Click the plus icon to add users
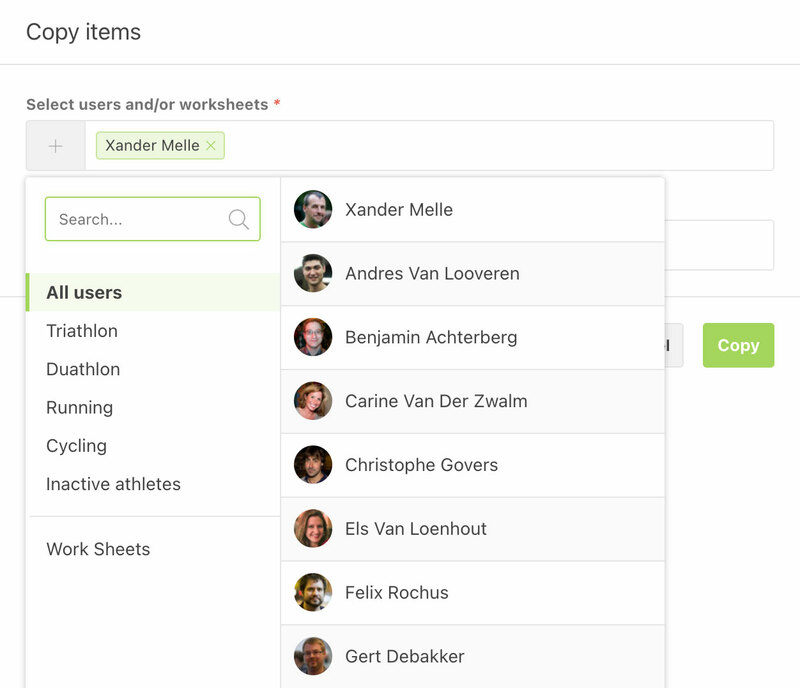This screenshot has width=800, height=688. [55, 146]
